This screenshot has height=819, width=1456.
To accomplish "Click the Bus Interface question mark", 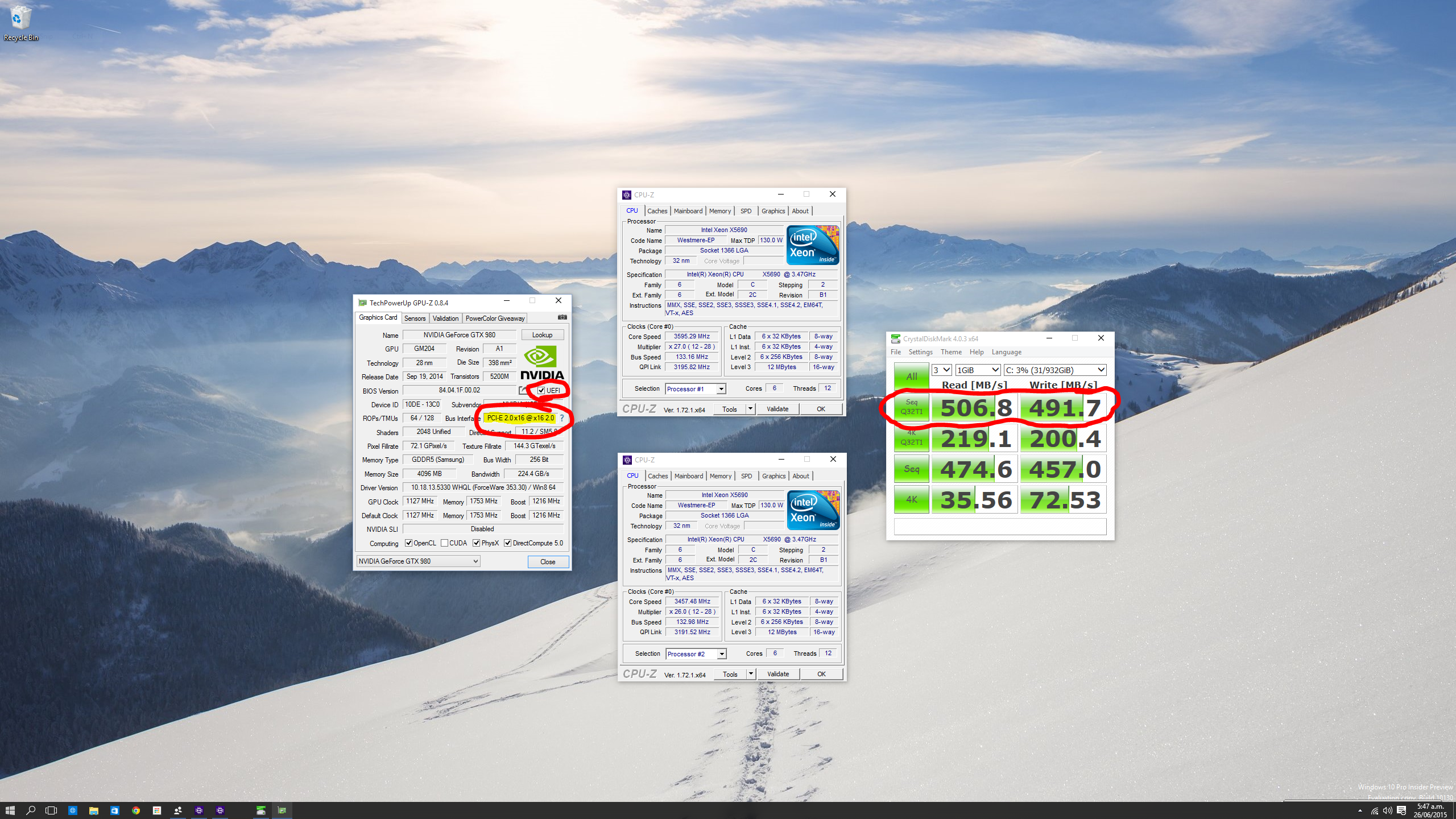I will click(562, 418).
